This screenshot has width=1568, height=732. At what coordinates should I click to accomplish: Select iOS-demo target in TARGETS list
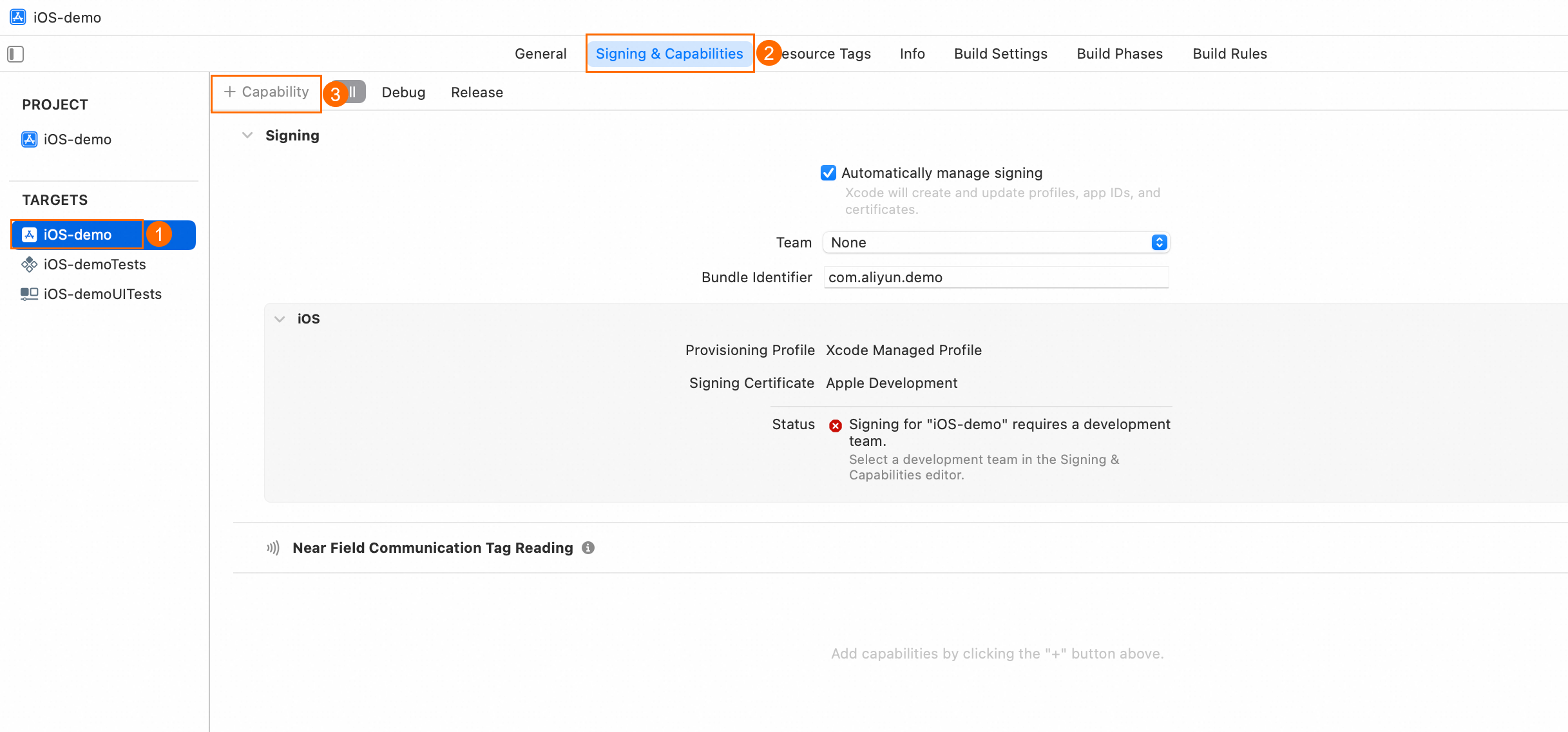pyautogui.click(x=77, y=235)
